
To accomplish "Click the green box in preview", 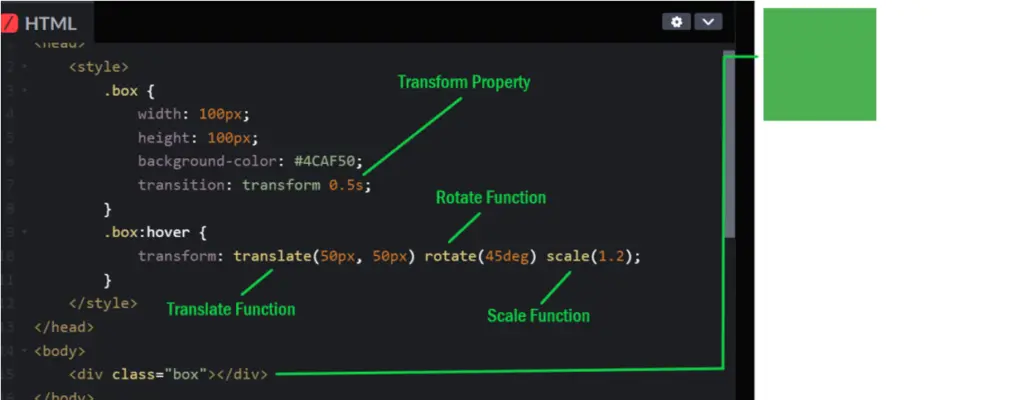I will [820, 64].
